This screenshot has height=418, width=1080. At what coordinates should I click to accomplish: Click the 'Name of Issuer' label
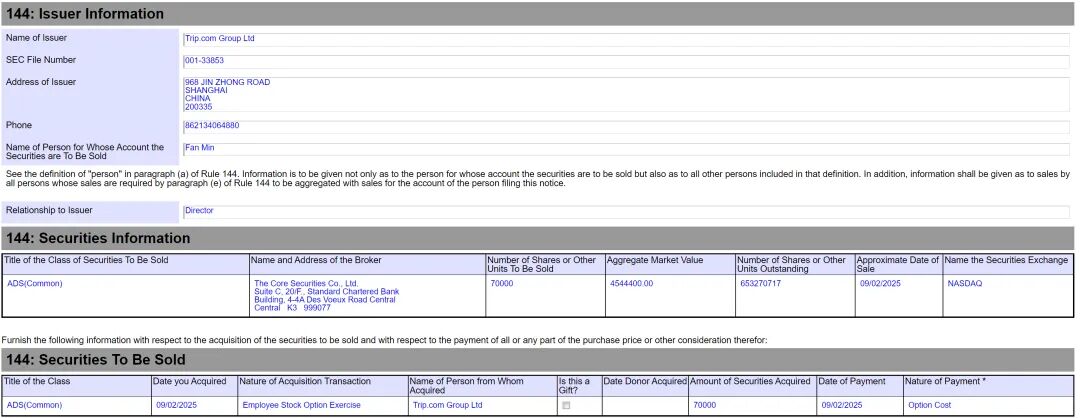click(36, 39)
